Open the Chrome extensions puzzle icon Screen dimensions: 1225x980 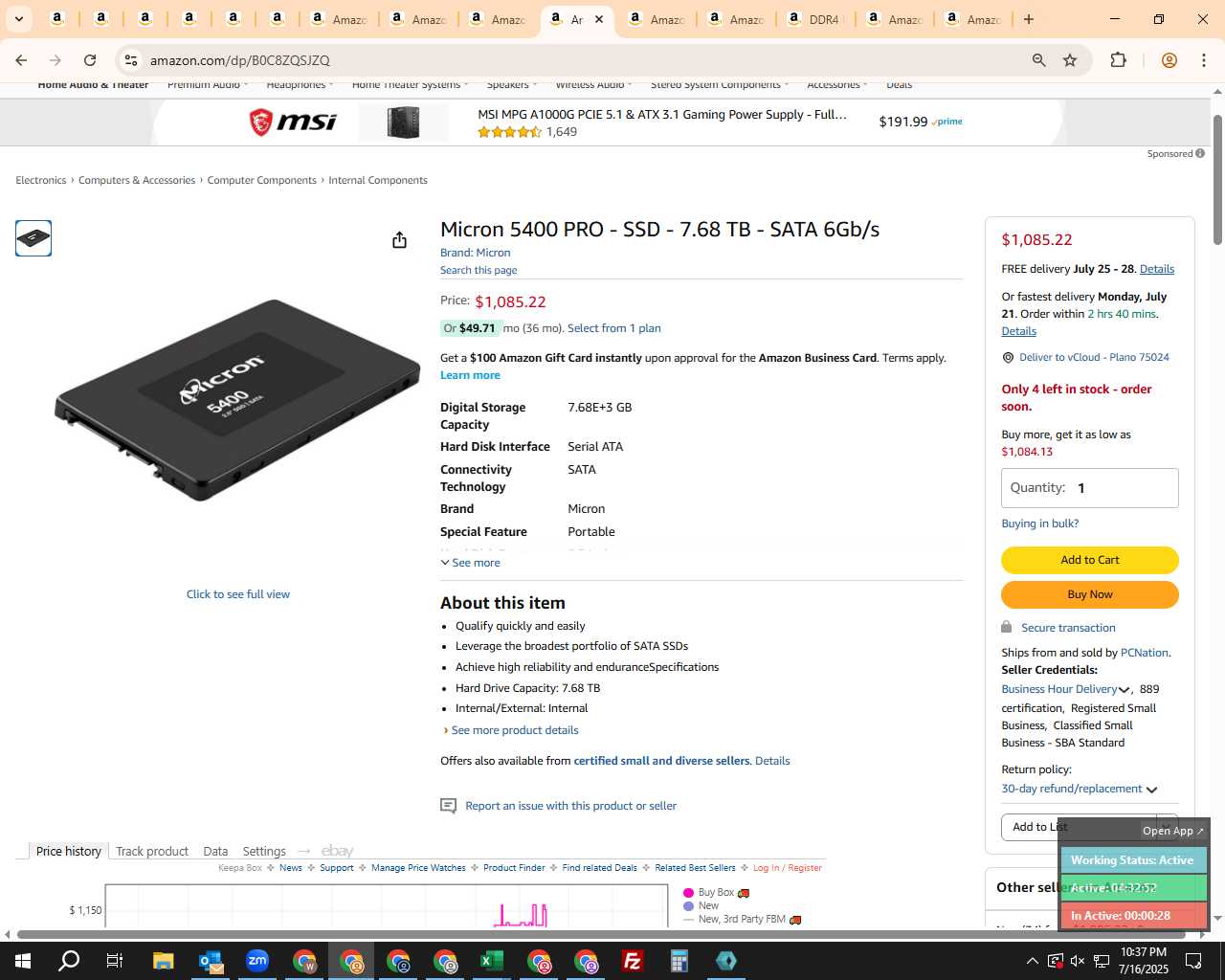(x=1118, y=60)
